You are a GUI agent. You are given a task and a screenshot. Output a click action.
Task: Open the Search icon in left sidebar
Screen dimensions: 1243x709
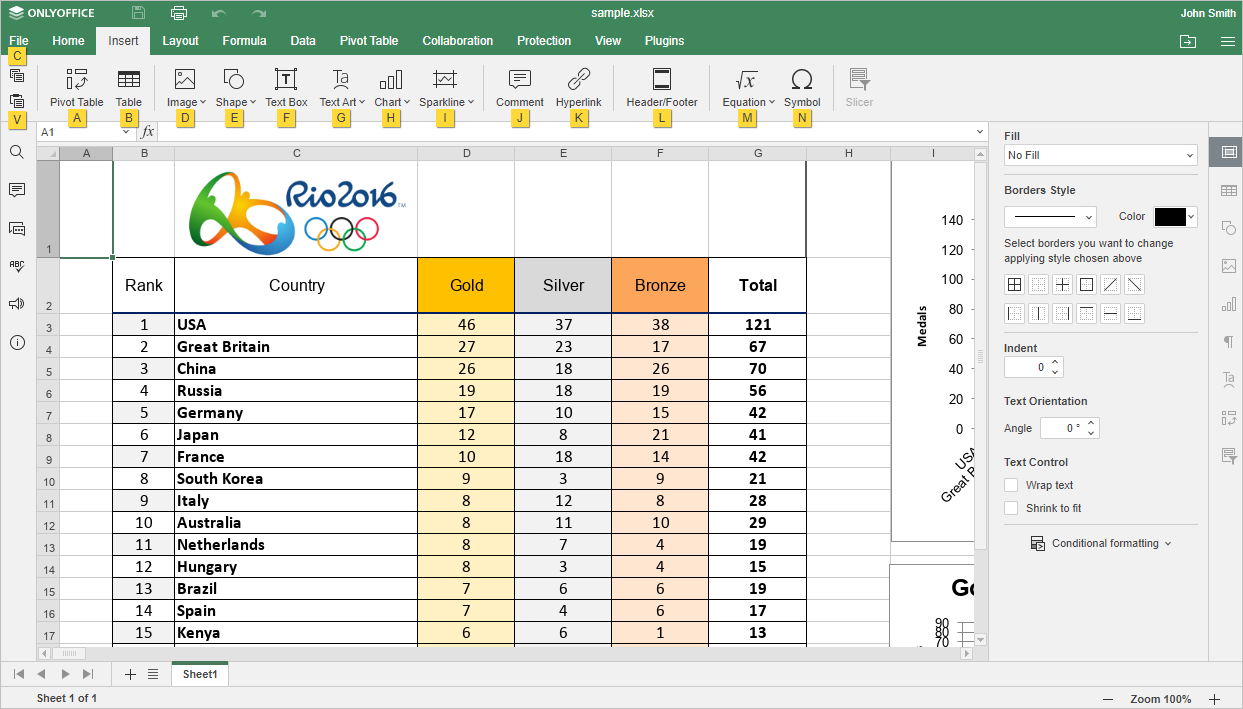(x=17, y=152)
